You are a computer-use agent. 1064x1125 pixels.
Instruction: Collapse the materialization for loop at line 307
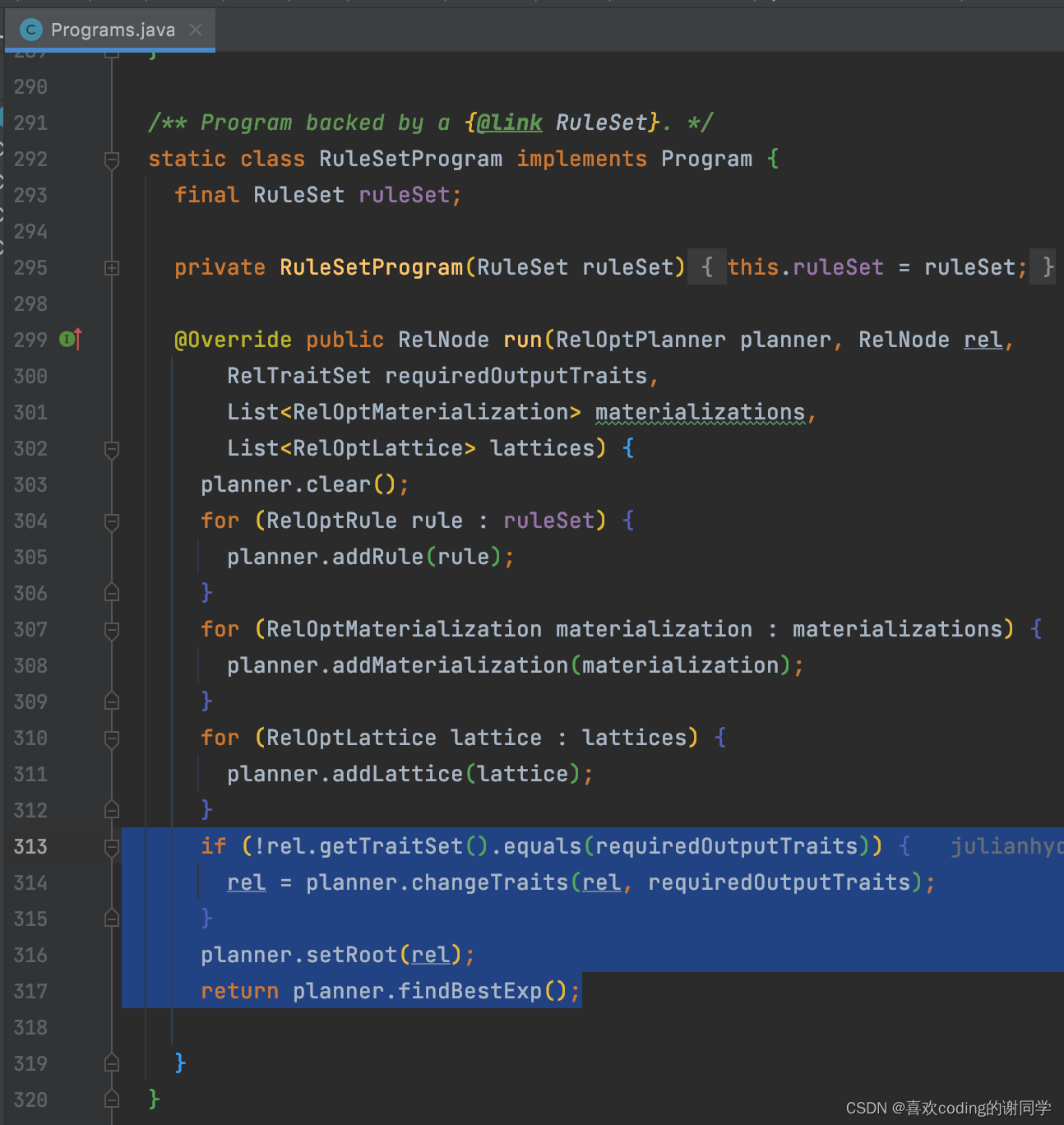tap(113, 630)
